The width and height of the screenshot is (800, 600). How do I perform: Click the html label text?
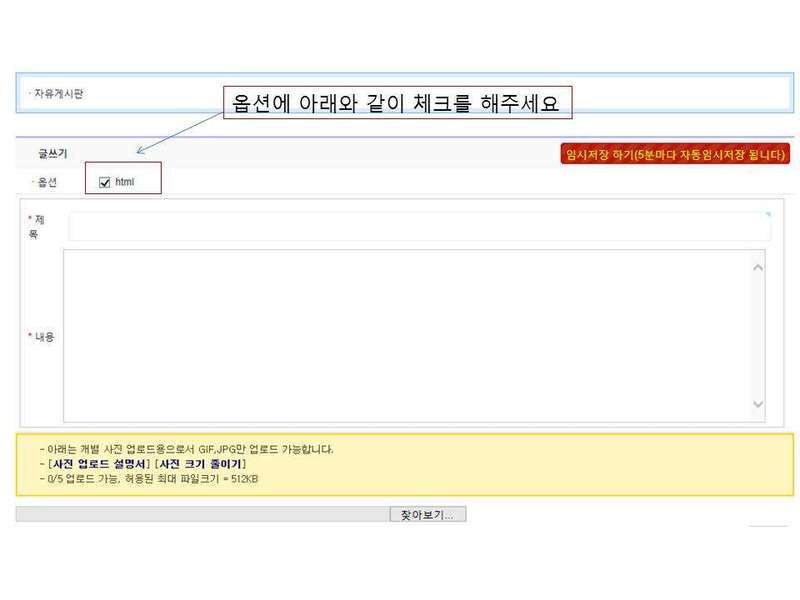point(124,182)
